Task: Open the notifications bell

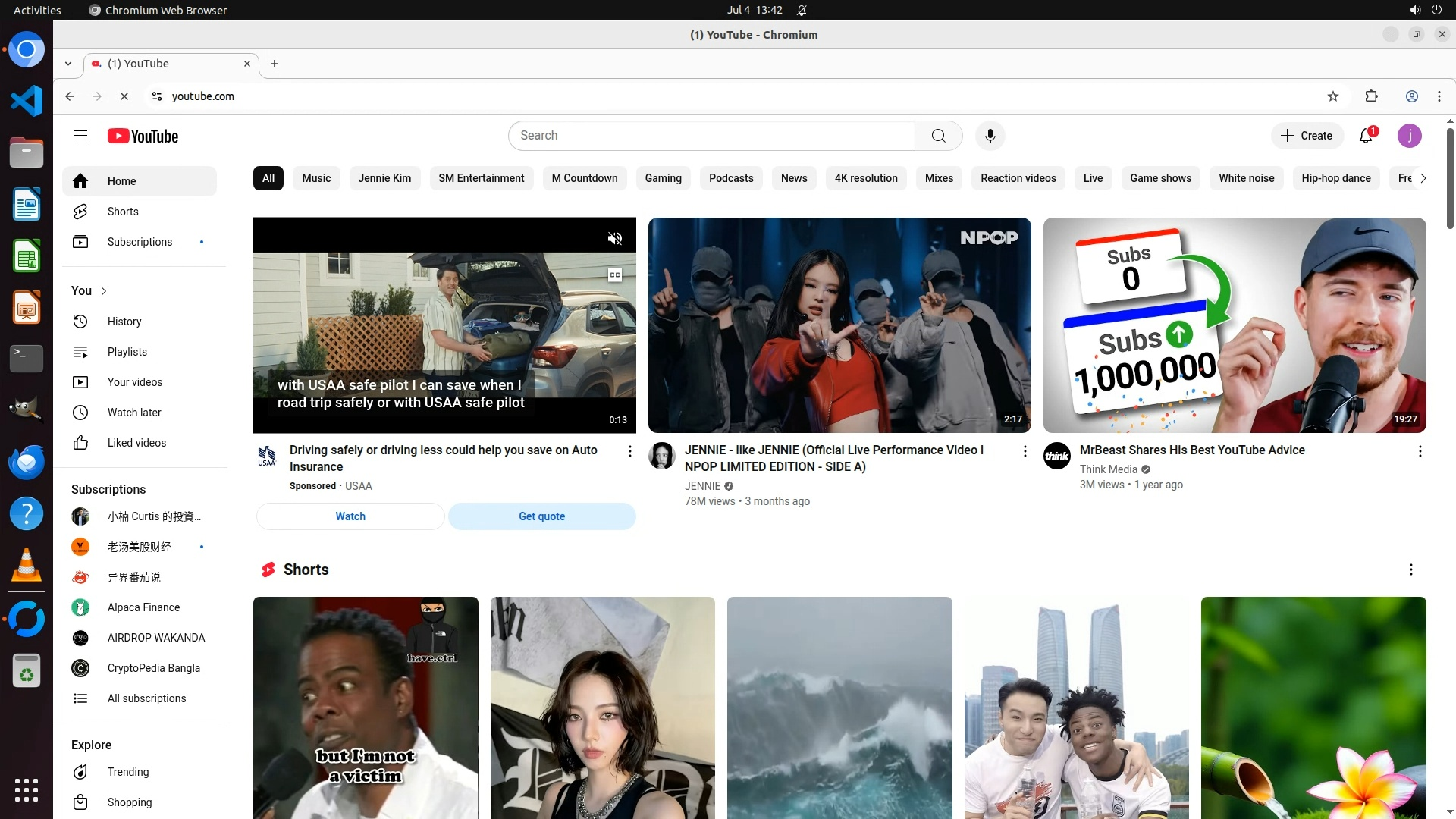Action: [1366, 136]
